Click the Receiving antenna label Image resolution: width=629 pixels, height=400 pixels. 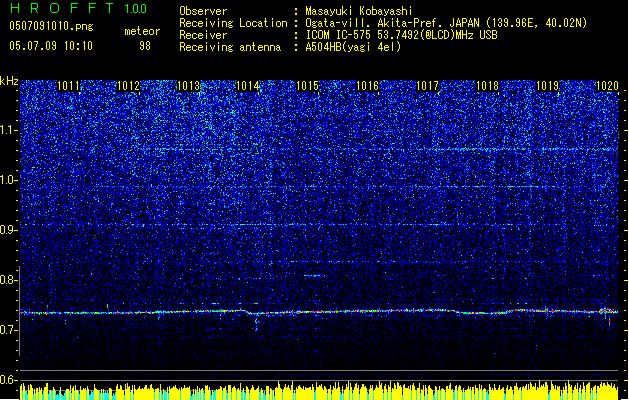pos(230,47)
